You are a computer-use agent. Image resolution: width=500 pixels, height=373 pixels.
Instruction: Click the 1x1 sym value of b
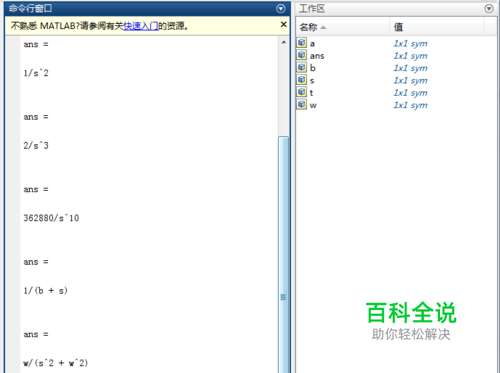coord(410,68)
